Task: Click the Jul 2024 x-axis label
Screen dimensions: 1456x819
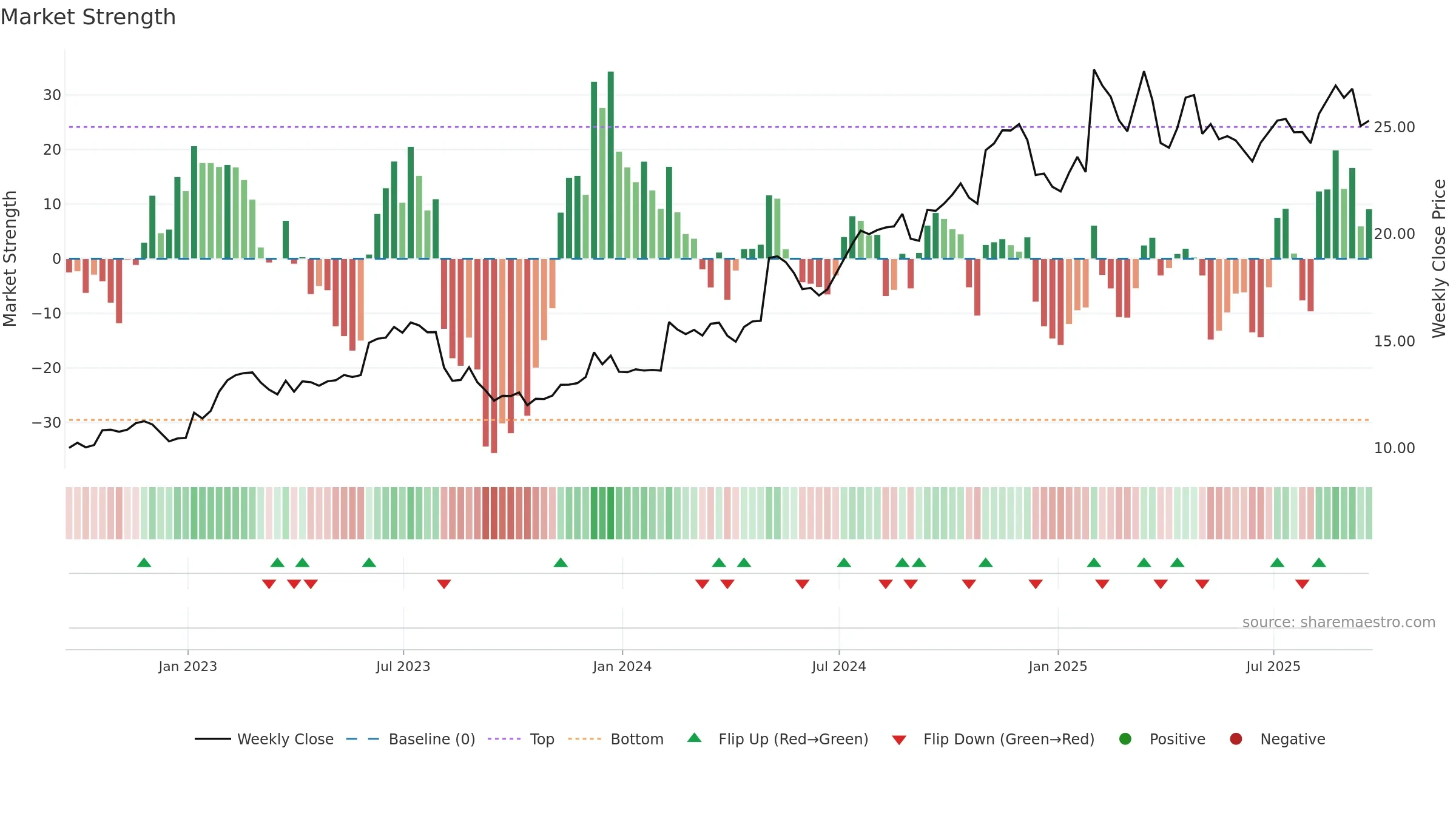Action: [838, 667]
